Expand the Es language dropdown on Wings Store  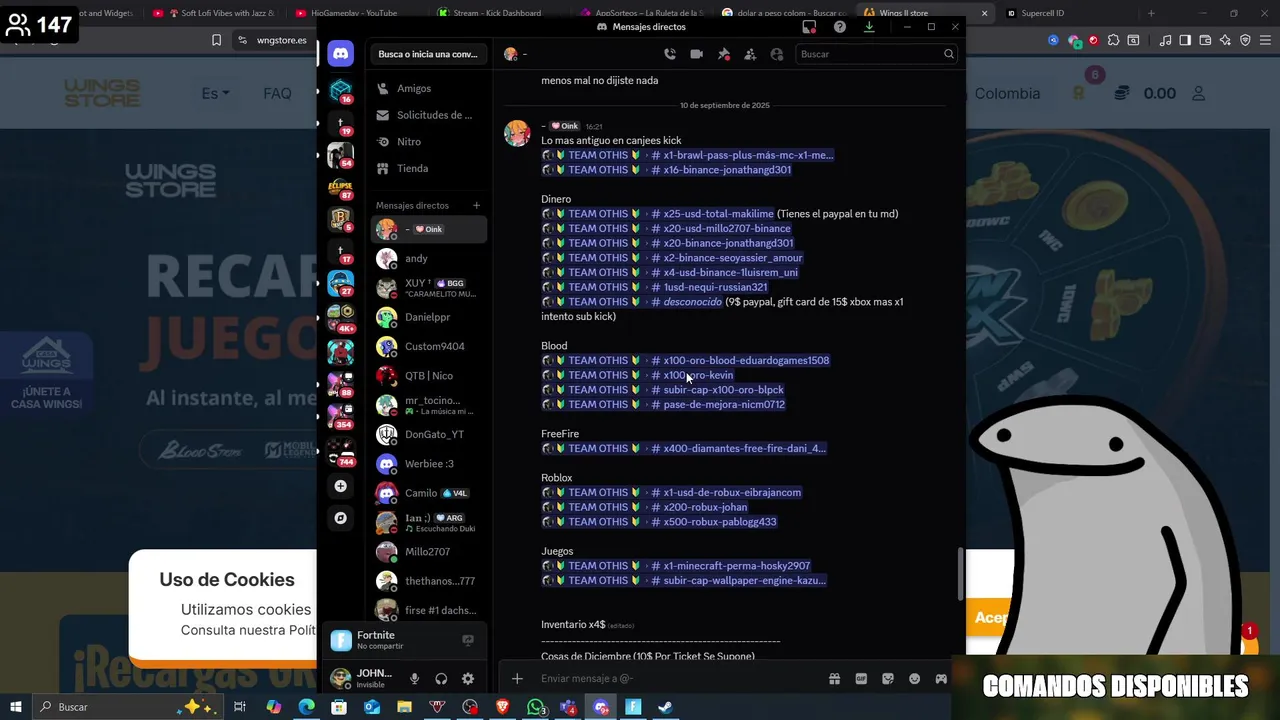(x=215, y=93)
